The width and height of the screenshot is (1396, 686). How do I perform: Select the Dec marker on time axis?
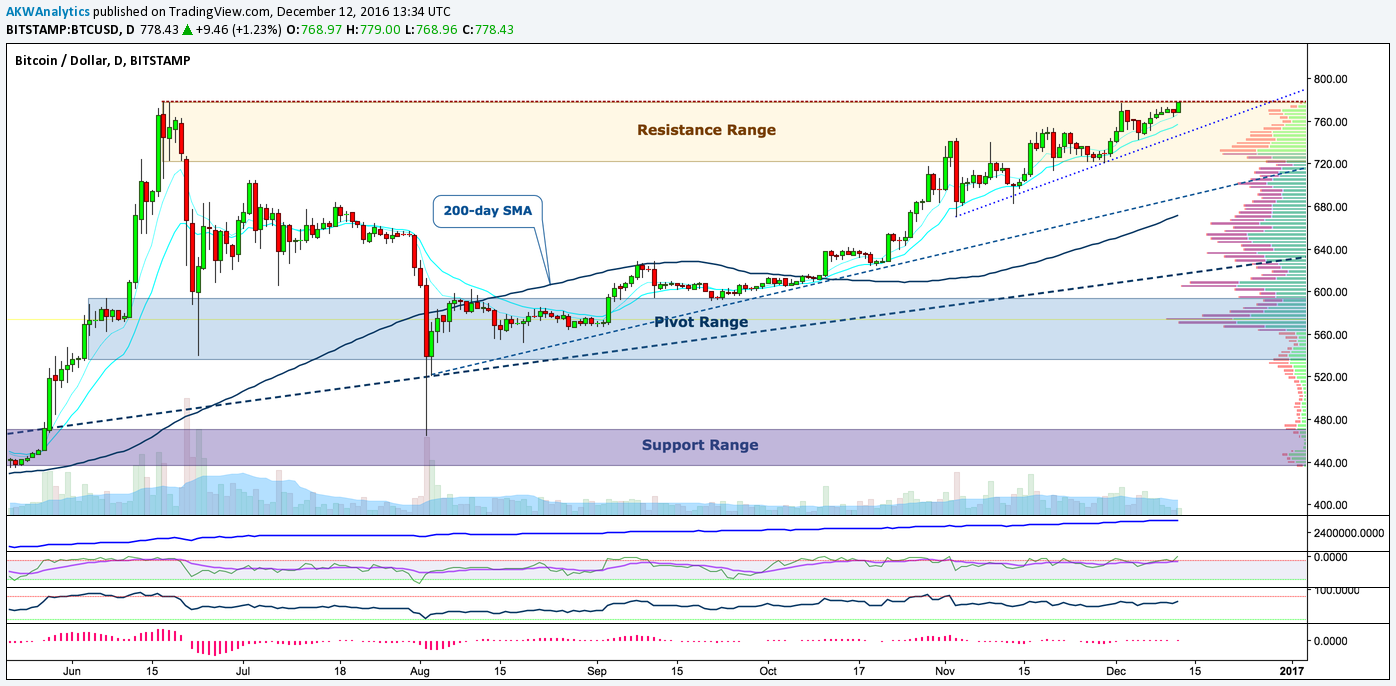[x=1118, y=672]
